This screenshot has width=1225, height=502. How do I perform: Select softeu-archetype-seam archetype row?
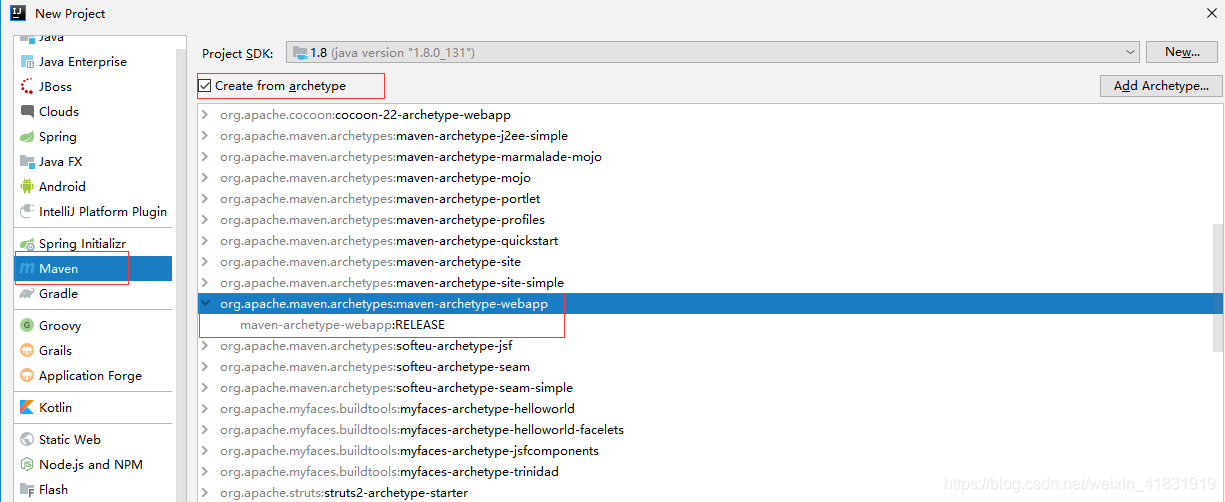pos(705,367)
